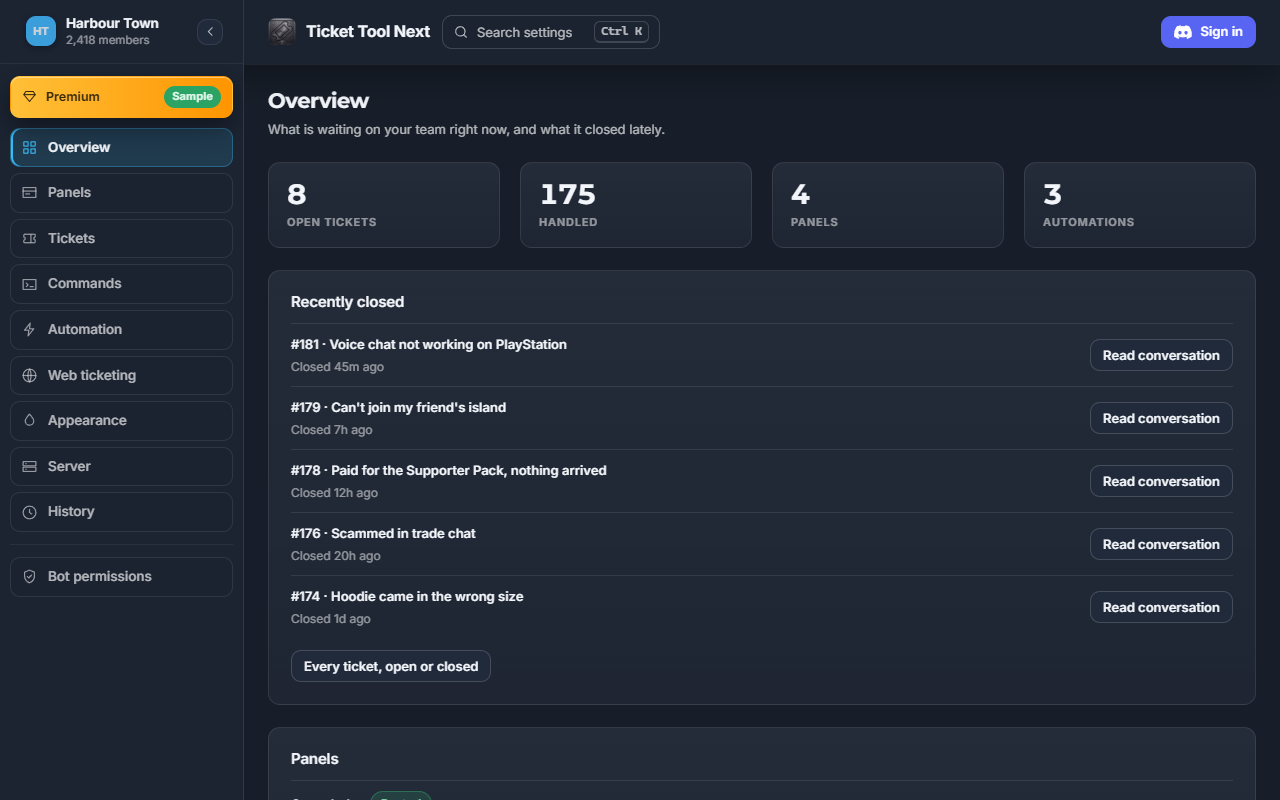Open the Tickets section label
The height and width of the screenshot is (800, 1280).
click(71, 238)
